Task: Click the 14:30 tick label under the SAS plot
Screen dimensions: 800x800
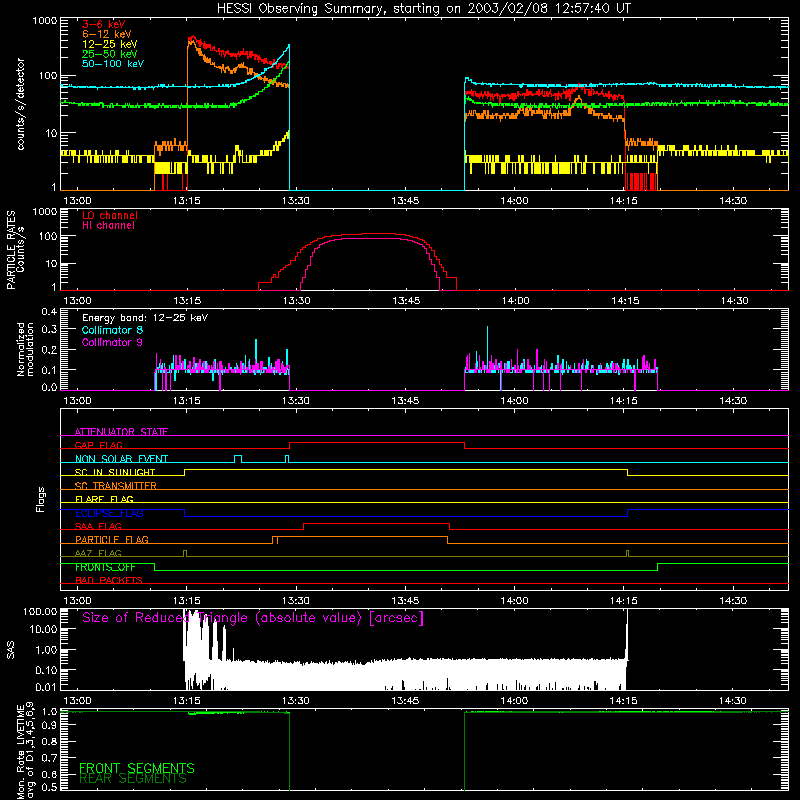Action: [x=733, y=701]
